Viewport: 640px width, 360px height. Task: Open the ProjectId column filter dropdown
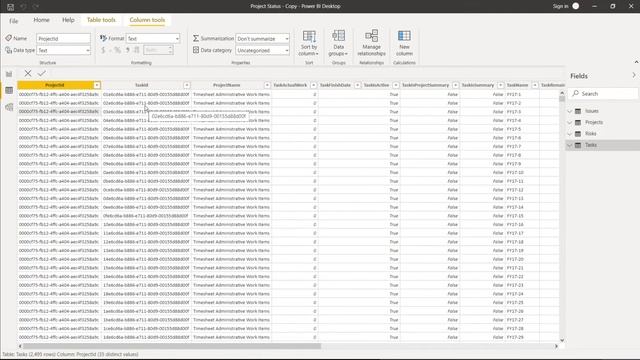pyautogui.click(x=97, y=85)
